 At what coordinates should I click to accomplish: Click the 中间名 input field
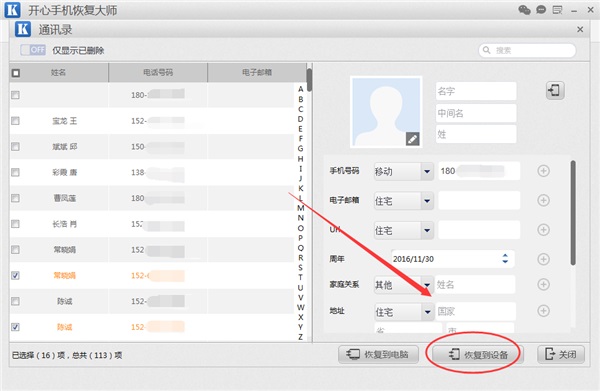476,113
